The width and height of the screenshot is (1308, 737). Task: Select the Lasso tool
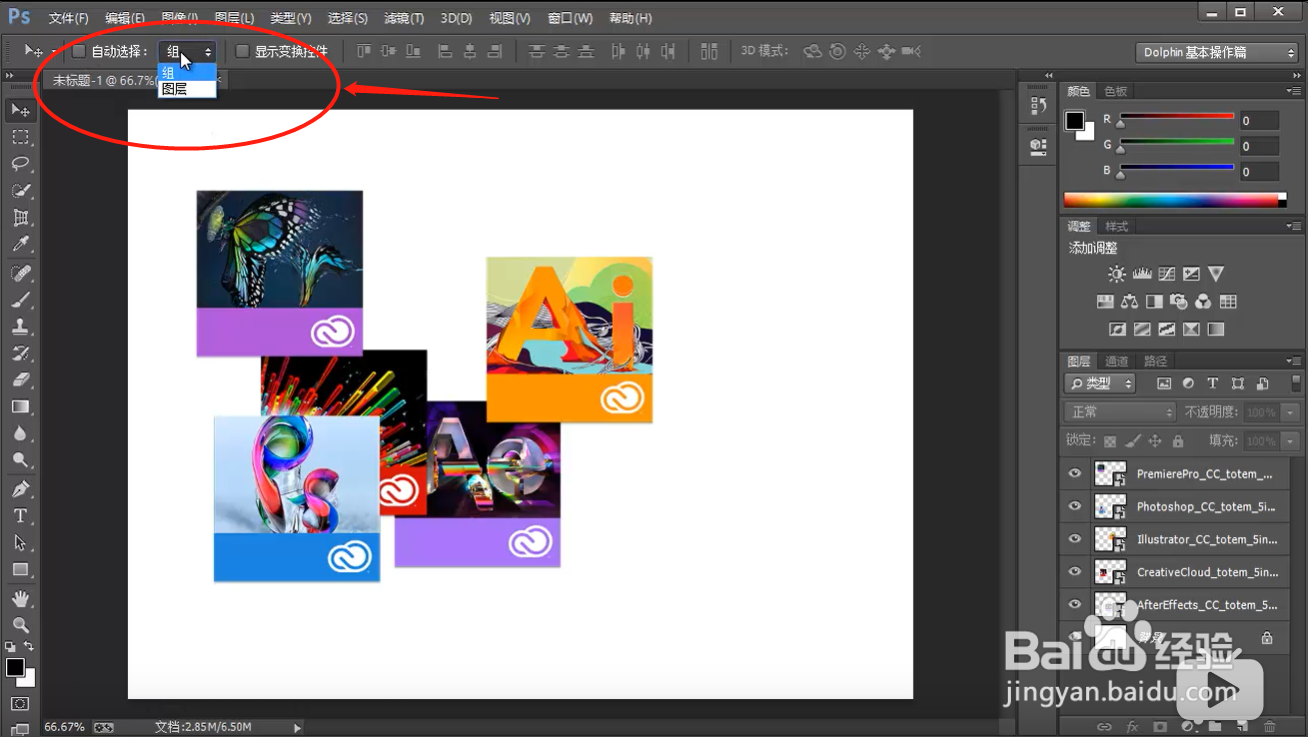[x=21, y=164]
